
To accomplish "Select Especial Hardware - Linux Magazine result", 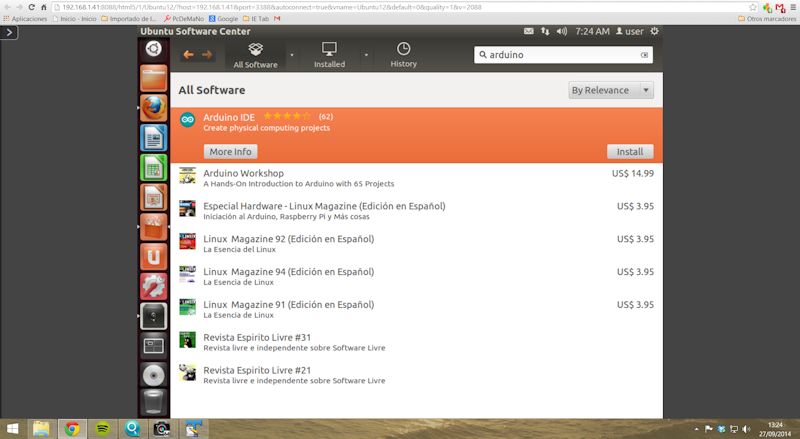I will (x=416, y=210).
